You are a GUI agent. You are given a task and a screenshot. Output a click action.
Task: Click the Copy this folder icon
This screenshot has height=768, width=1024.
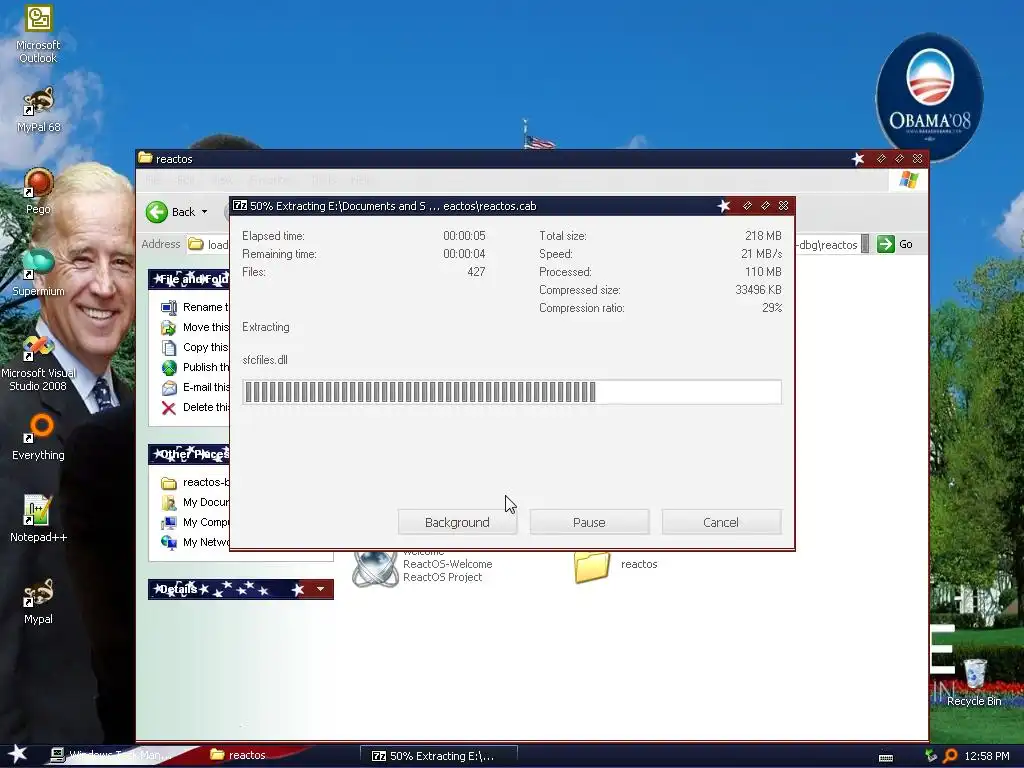(x=169, y=347)
